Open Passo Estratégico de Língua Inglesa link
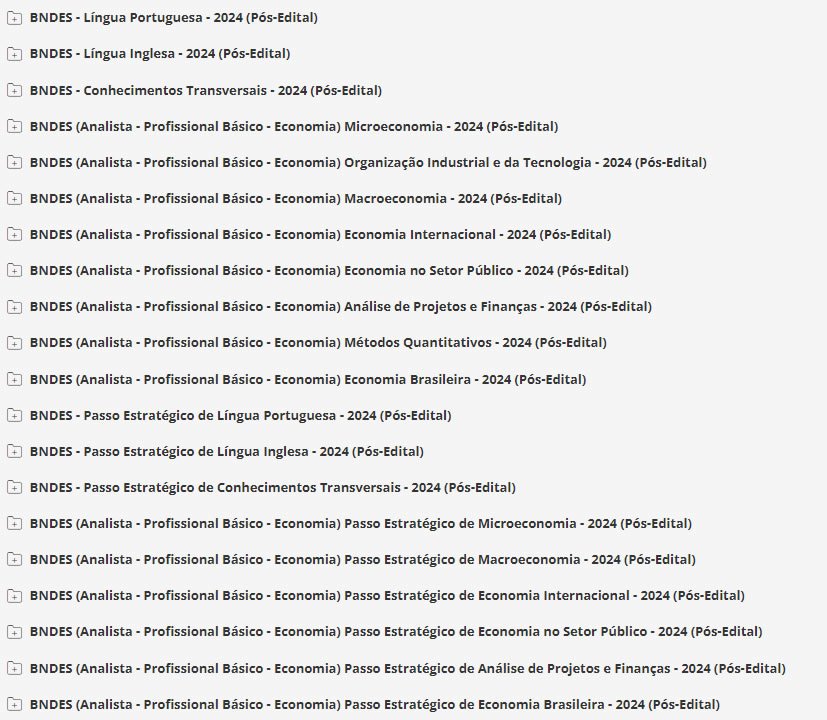Screen dimensions: 827x720 (x=226, y=451)
